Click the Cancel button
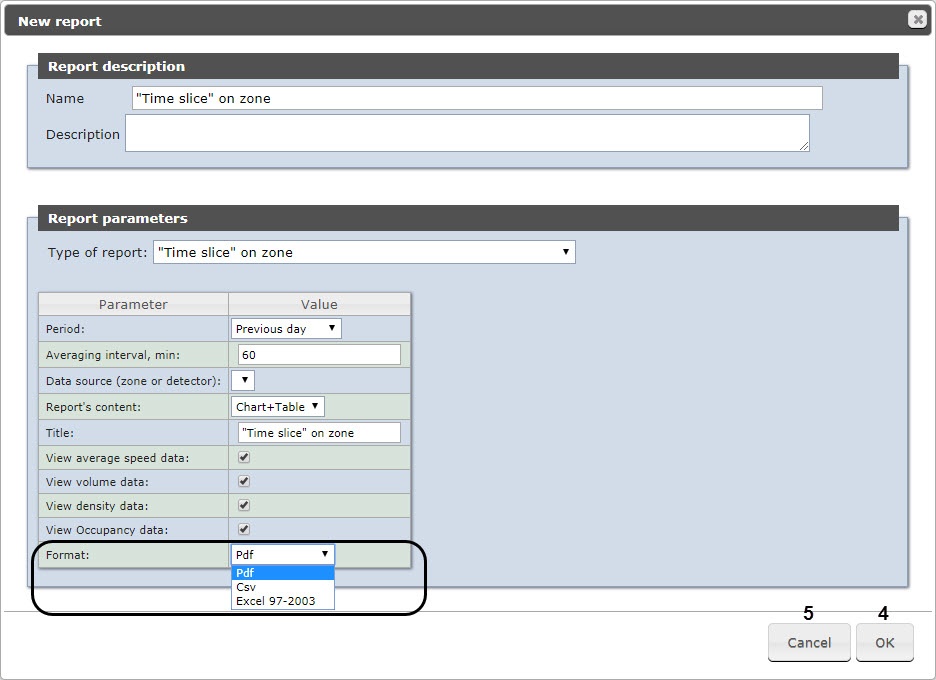This screenshot has width=936, height=680. pos(809,643)
